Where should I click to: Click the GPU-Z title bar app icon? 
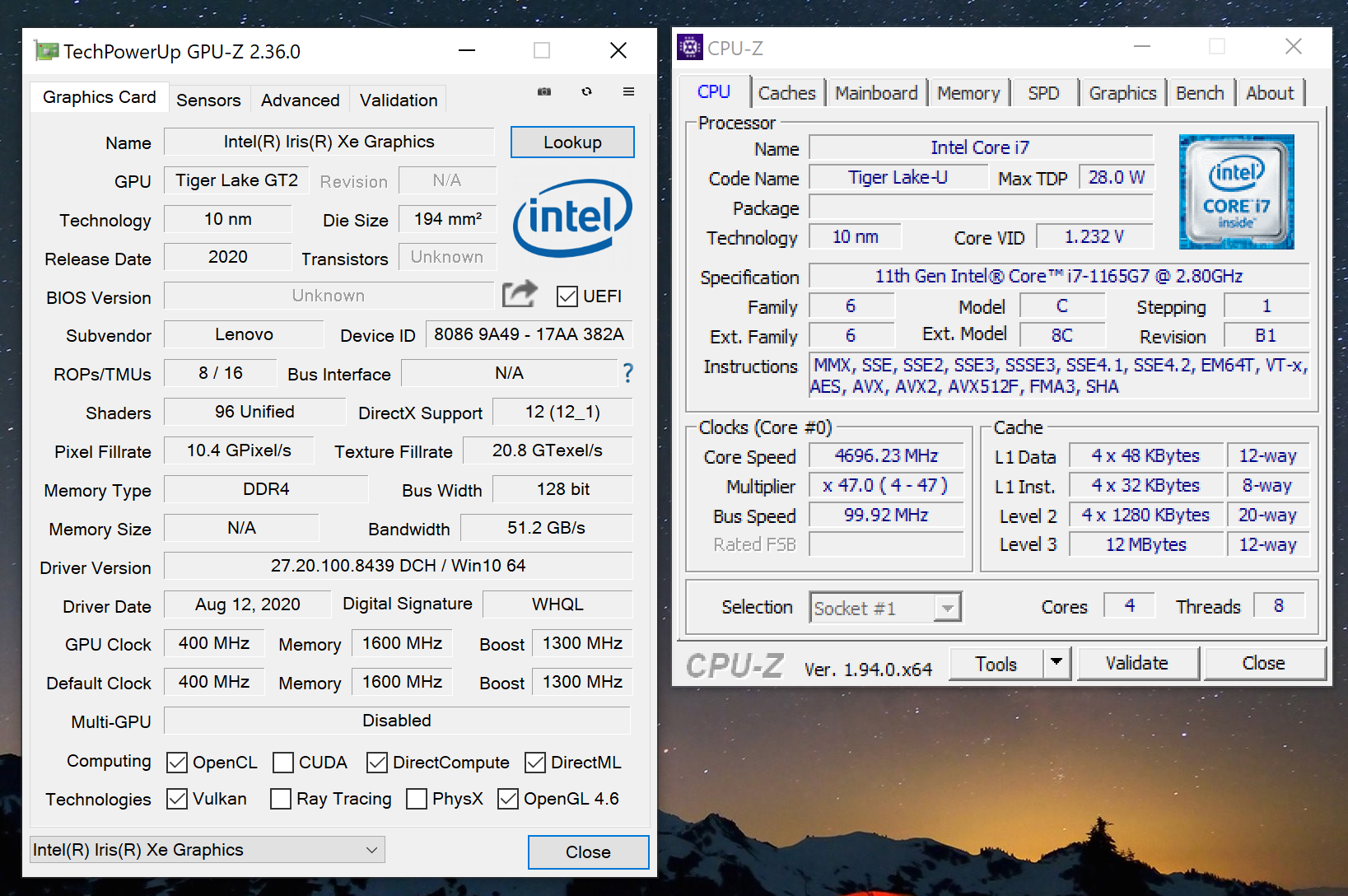click(47, 51)
